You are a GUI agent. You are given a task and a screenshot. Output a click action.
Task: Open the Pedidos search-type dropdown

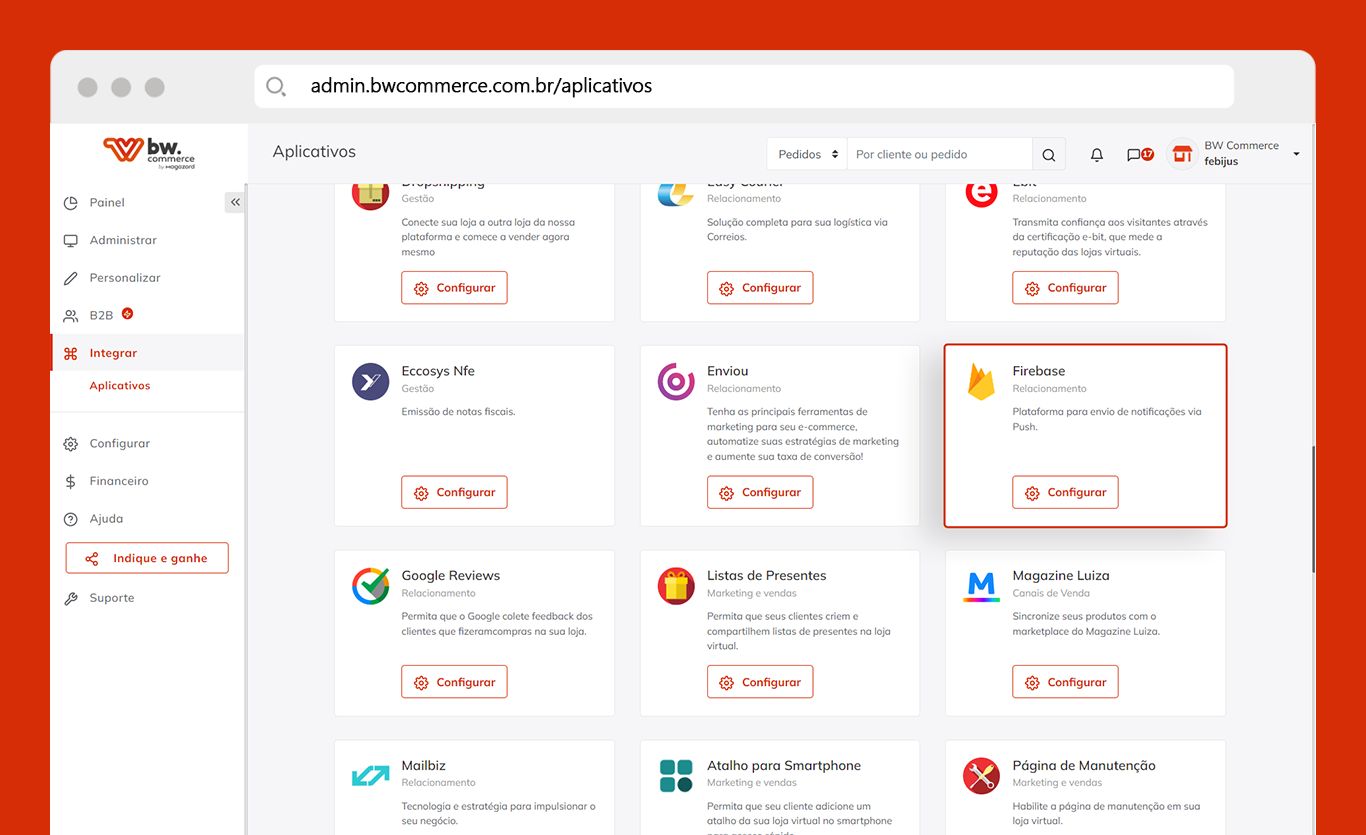[x=807, y=155]
